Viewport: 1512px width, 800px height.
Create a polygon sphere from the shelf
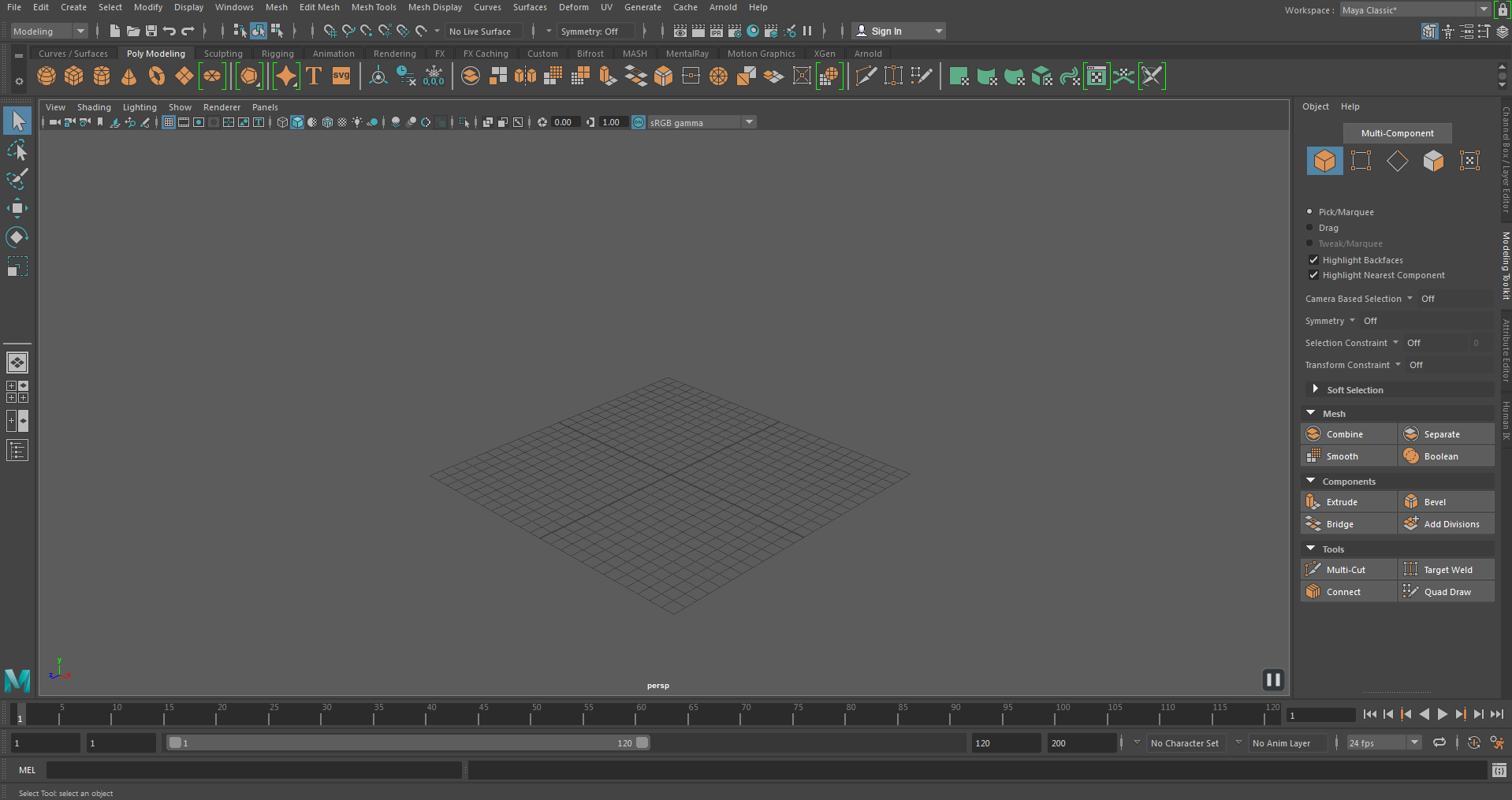click(x=47, y=76)
